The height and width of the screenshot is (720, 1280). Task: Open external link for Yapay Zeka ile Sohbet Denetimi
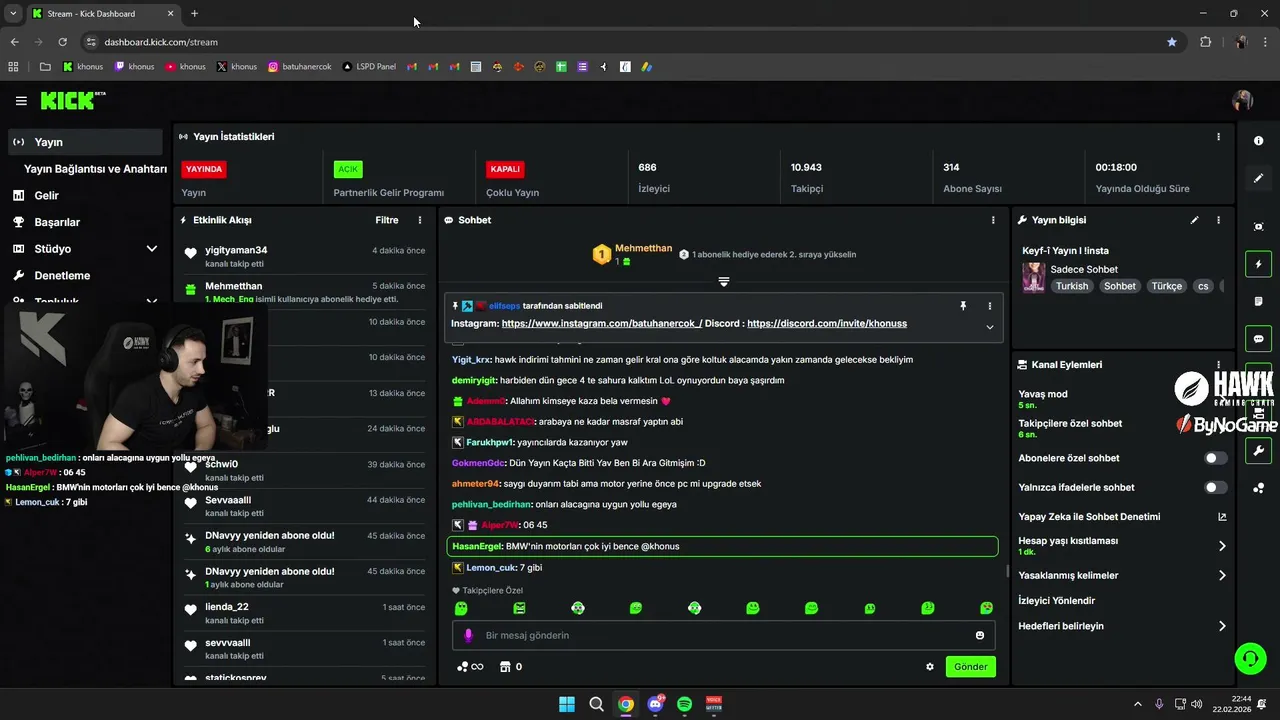(x=1222, y=517)
